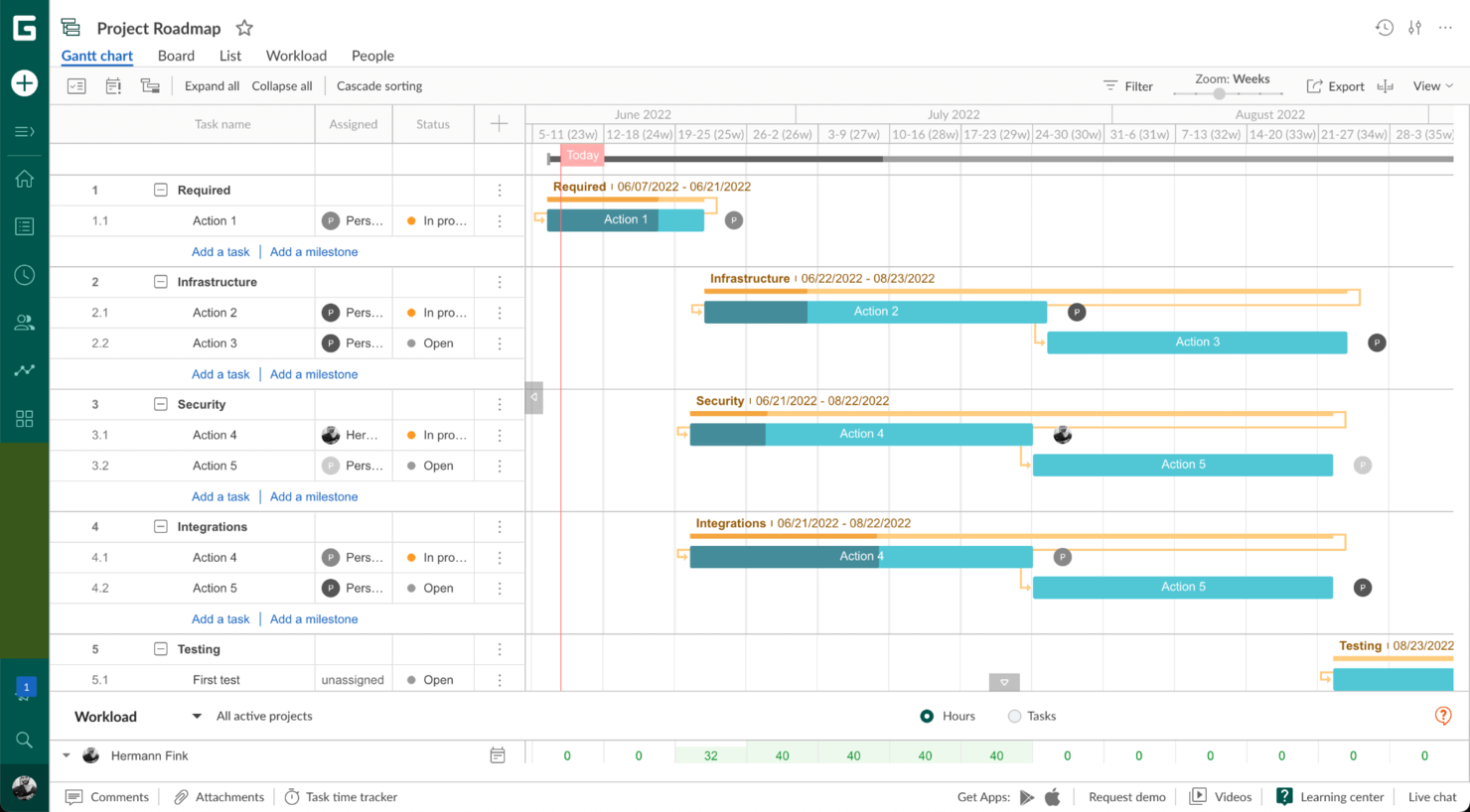1470x812 pixels.
Task: Open the task checklist view toolbar icon
Action: [75, 85]
